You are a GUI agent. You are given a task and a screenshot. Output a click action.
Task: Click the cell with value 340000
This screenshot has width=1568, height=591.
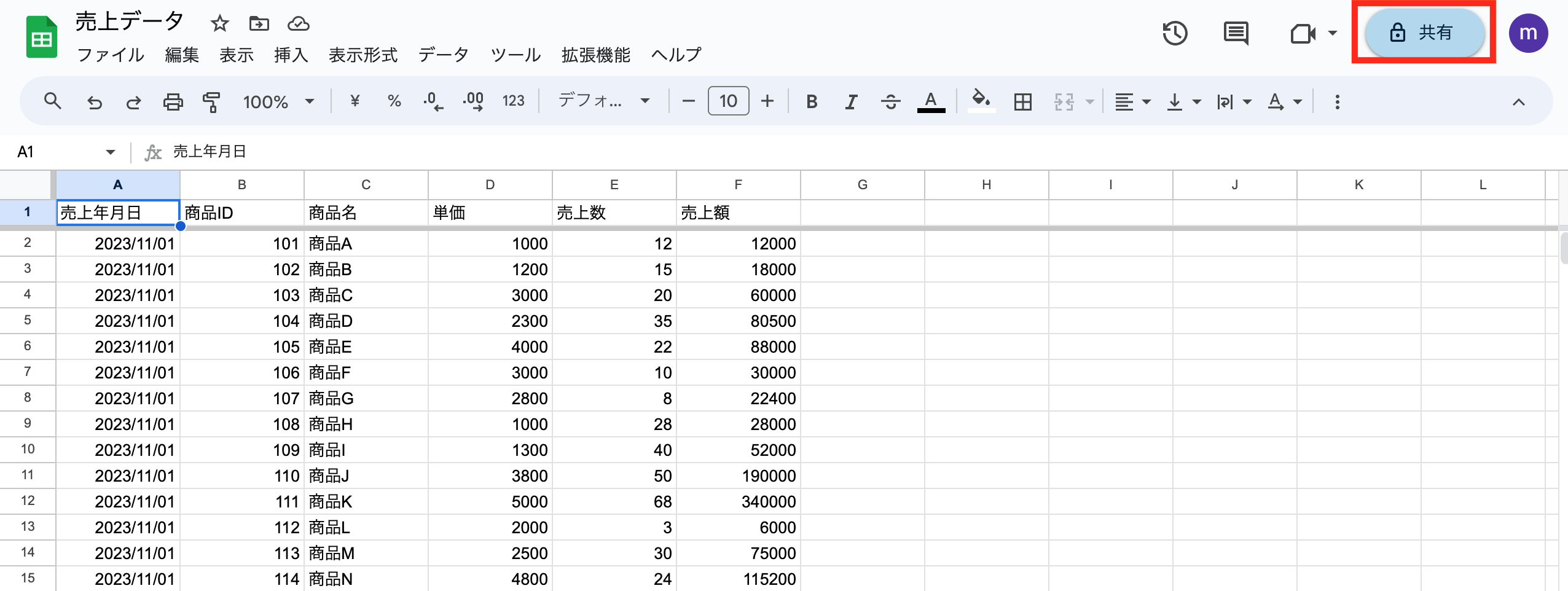click(738, 502)
